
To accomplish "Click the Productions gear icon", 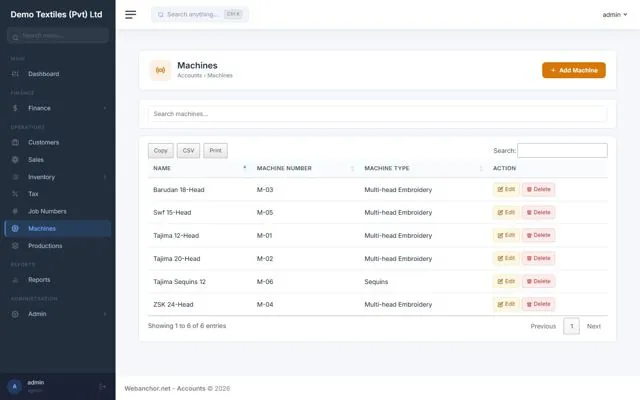I will pyautogui.click(x=15, y=246).
